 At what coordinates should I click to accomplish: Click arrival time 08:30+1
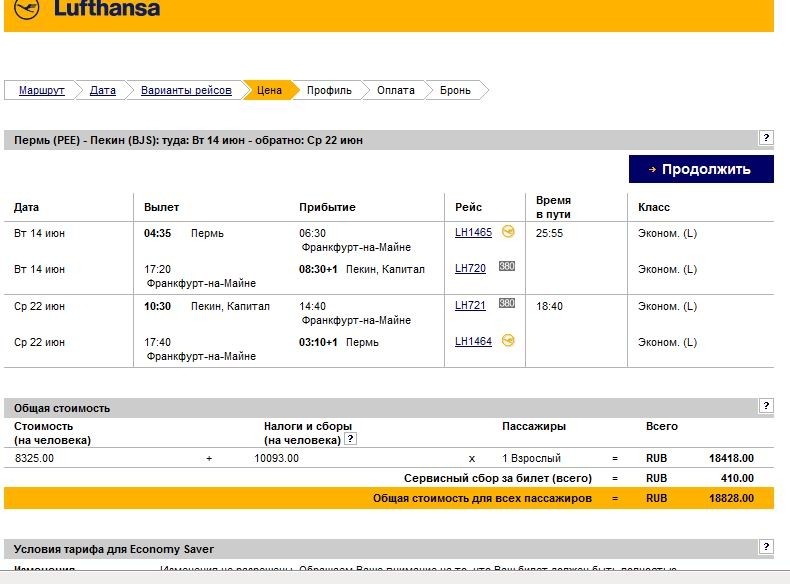coord(318,269)
